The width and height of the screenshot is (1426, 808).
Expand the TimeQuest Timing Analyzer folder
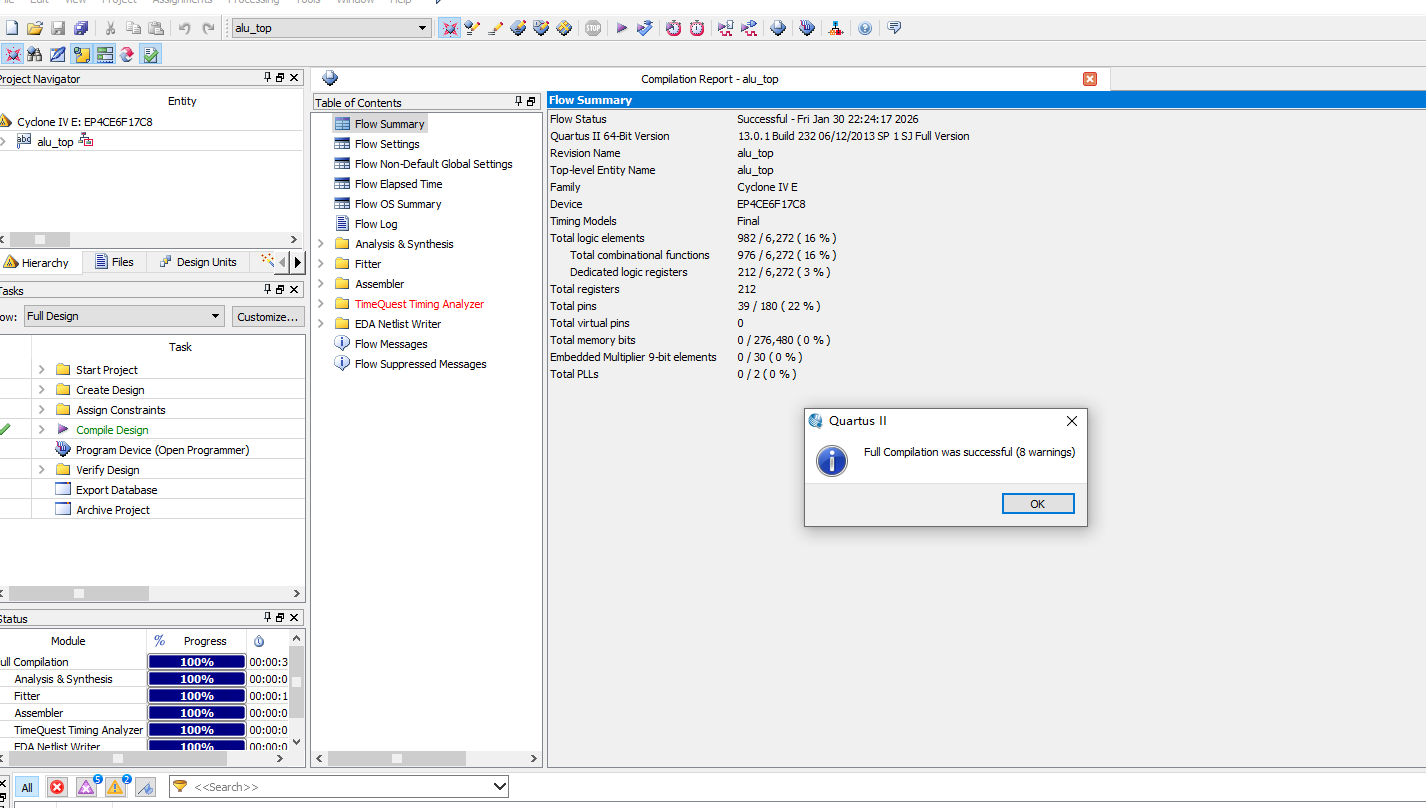(x=321, y=304)
